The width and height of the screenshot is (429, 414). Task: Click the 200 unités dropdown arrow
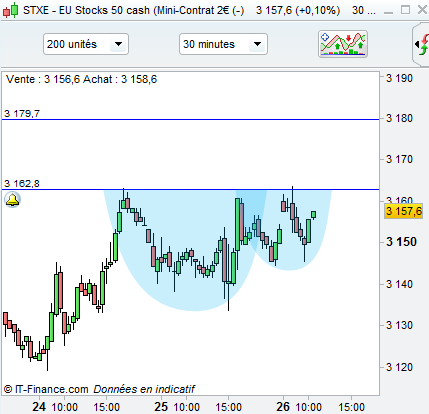[118, 44]
